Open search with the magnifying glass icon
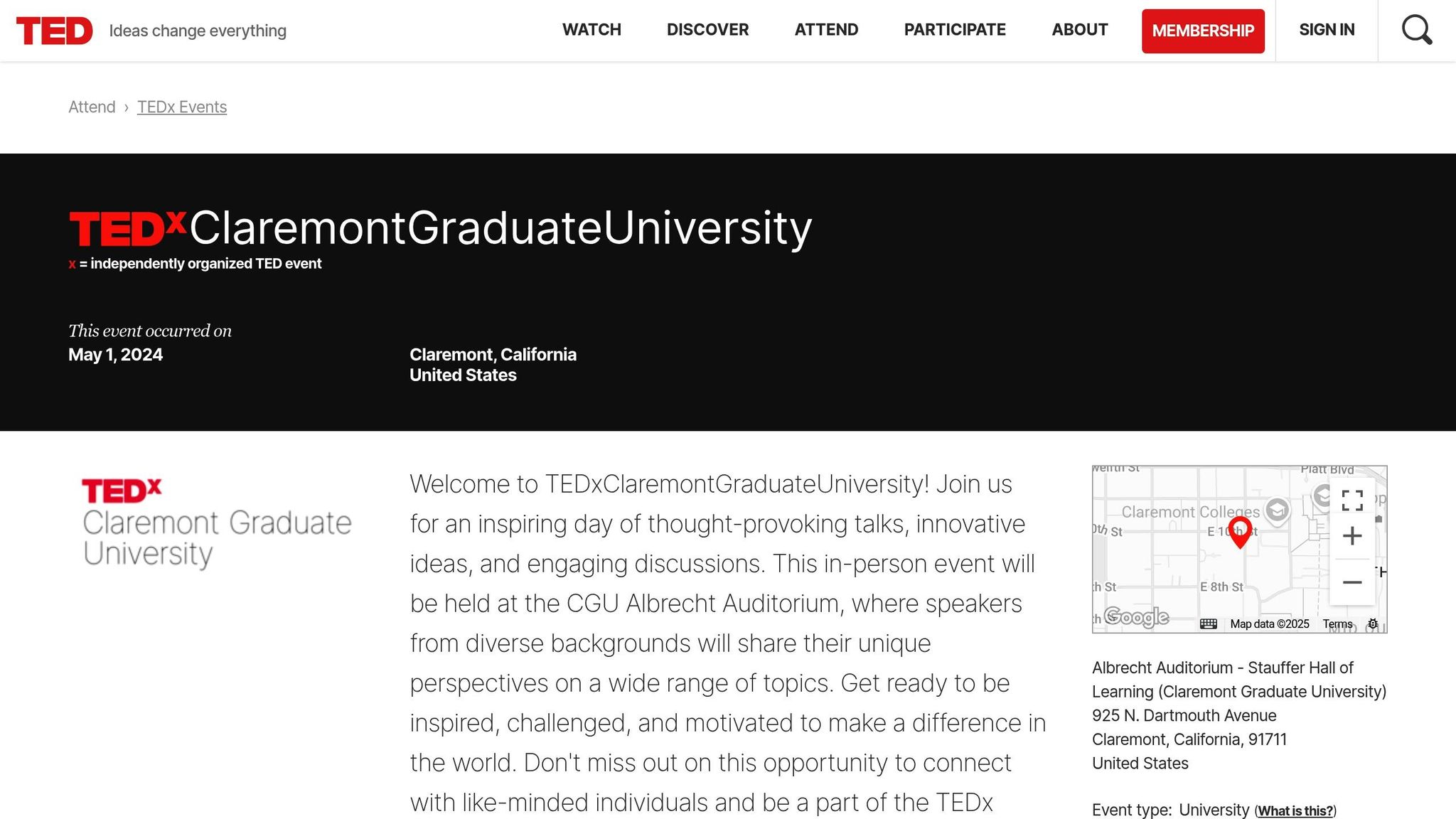The image size is (1456, 819). click(1417, 30)
